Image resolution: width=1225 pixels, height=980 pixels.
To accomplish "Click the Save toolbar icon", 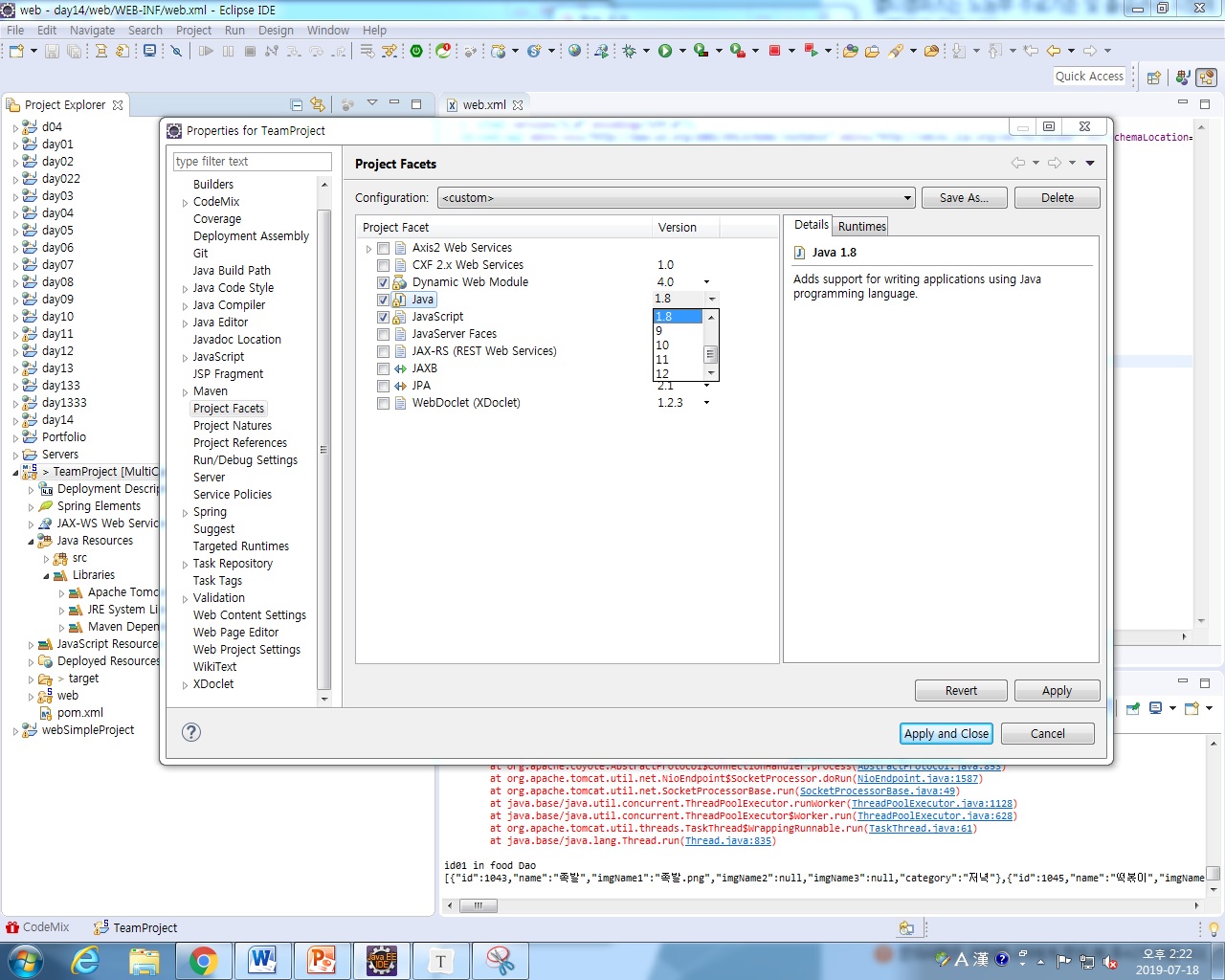I will tap(52, 51).
